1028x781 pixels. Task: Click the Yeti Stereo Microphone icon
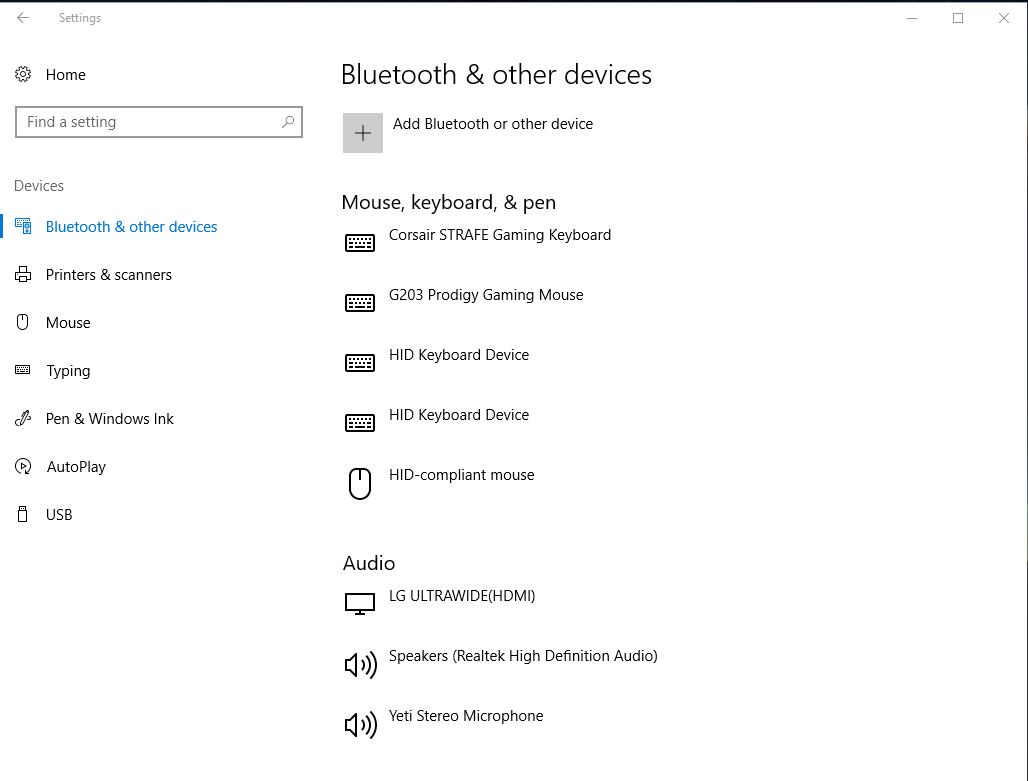pyautogui.click(x=360, y=725)
